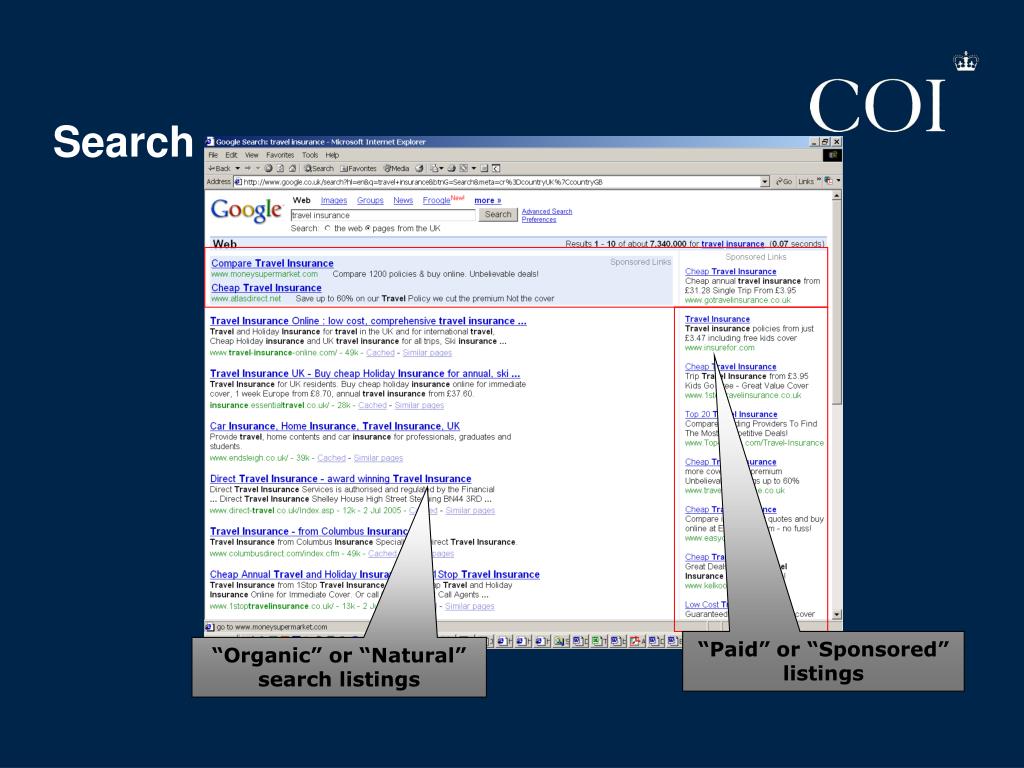
Task: Click the page scrollbar down arrow
Action: point(837,615)
